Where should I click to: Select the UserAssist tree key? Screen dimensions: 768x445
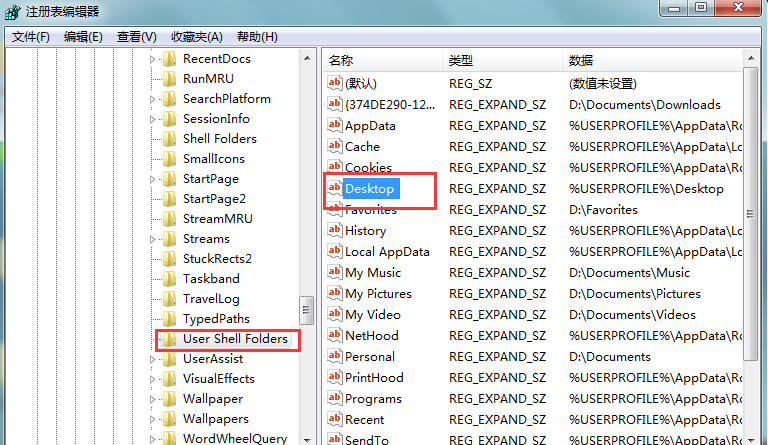213,359
